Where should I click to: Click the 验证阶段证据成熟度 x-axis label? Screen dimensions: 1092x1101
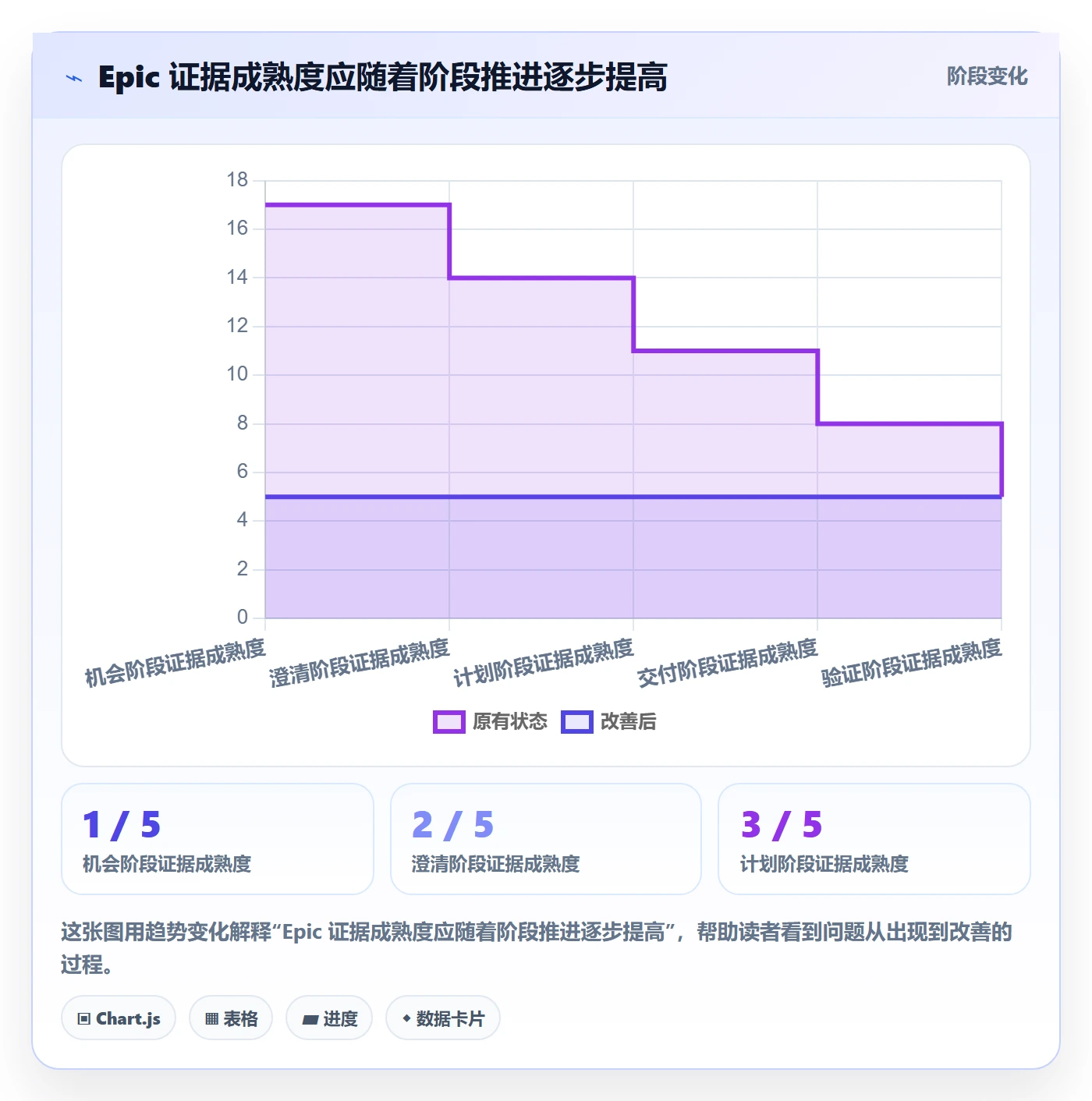(x=912, y=663)
